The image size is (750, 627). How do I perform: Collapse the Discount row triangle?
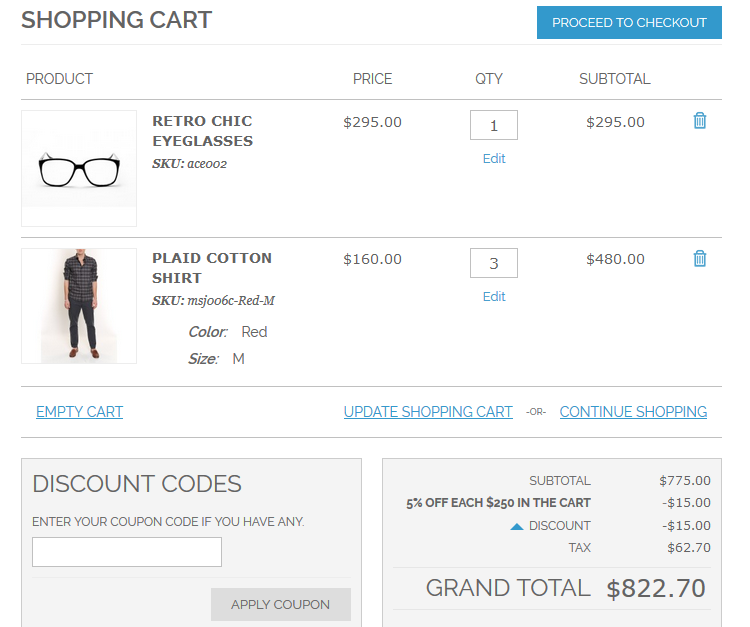click(x=517, y=526)
